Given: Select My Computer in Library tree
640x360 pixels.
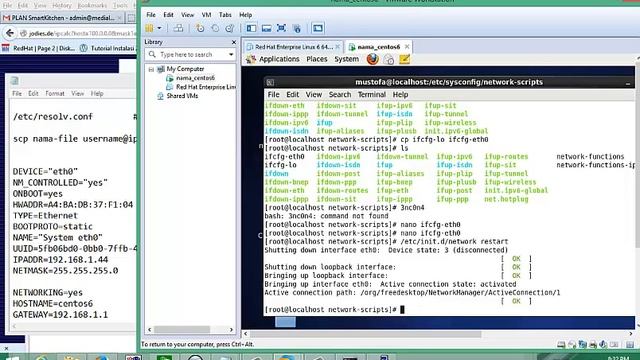Looking at the screenshot, I should (x=185, y=69).
